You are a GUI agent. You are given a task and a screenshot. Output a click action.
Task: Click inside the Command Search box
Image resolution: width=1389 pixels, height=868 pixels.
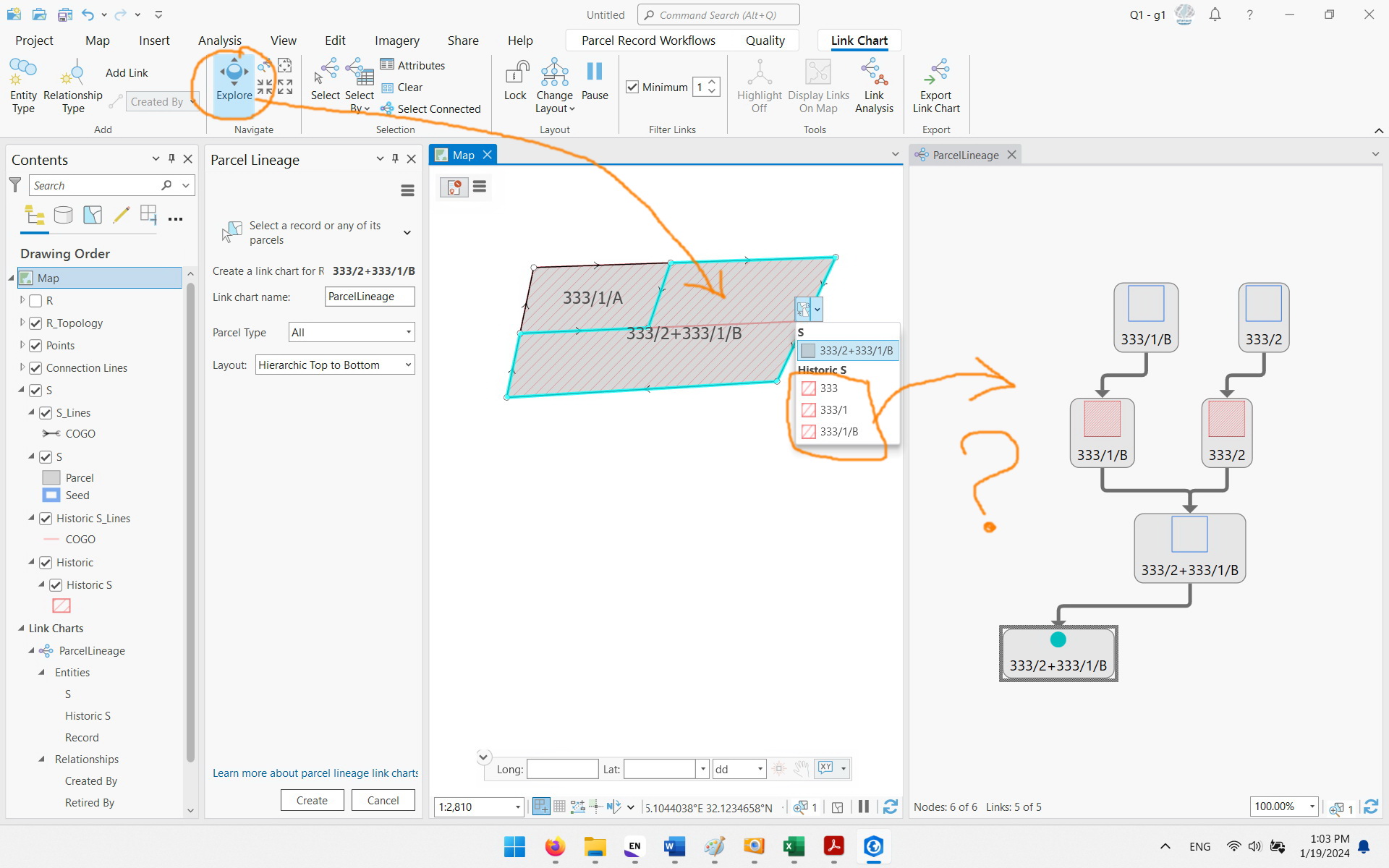718,14
